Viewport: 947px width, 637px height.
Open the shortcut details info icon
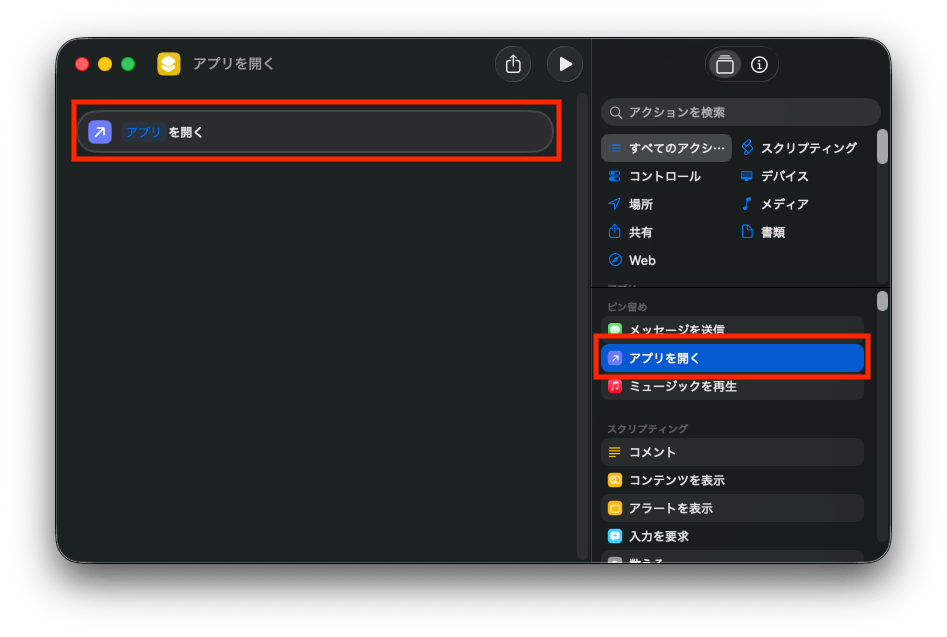point(759,64)
